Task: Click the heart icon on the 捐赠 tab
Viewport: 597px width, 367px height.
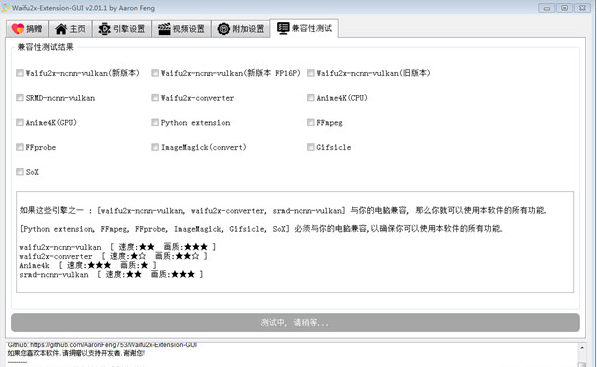Action: click(x=18, y=29)
